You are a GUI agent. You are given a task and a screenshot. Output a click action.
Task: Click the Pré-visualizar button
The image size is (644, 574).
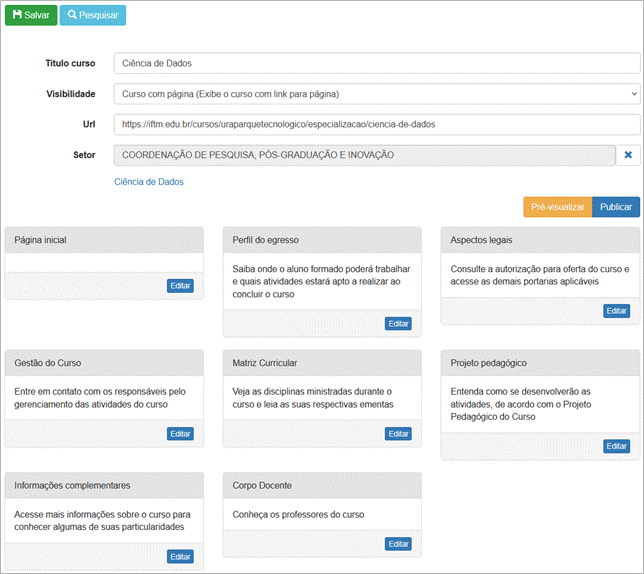click(557, 207)
